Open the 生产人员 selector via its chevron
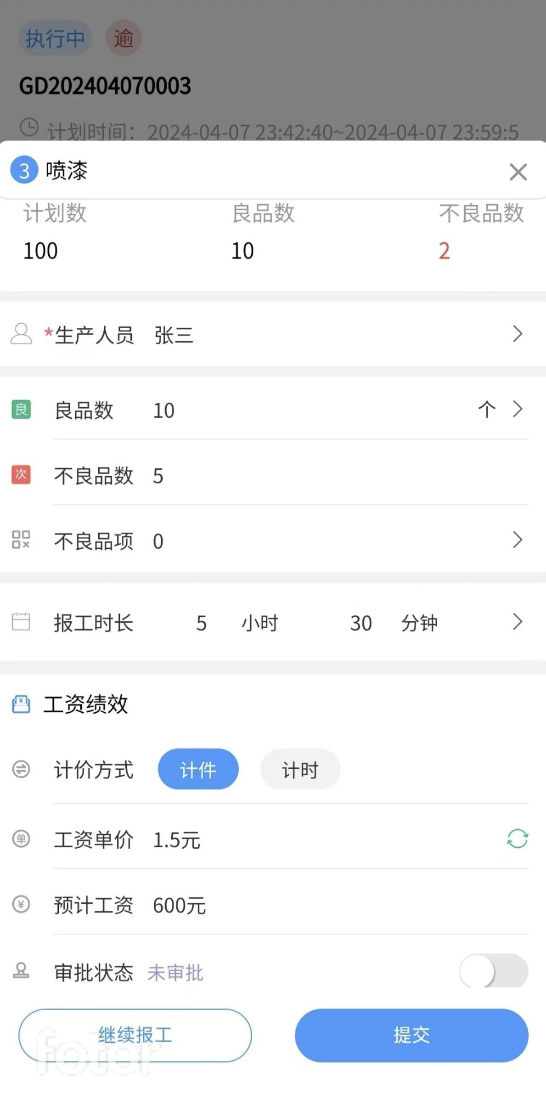The width and height of the screenshot is (546, 1096). [517, 334]
